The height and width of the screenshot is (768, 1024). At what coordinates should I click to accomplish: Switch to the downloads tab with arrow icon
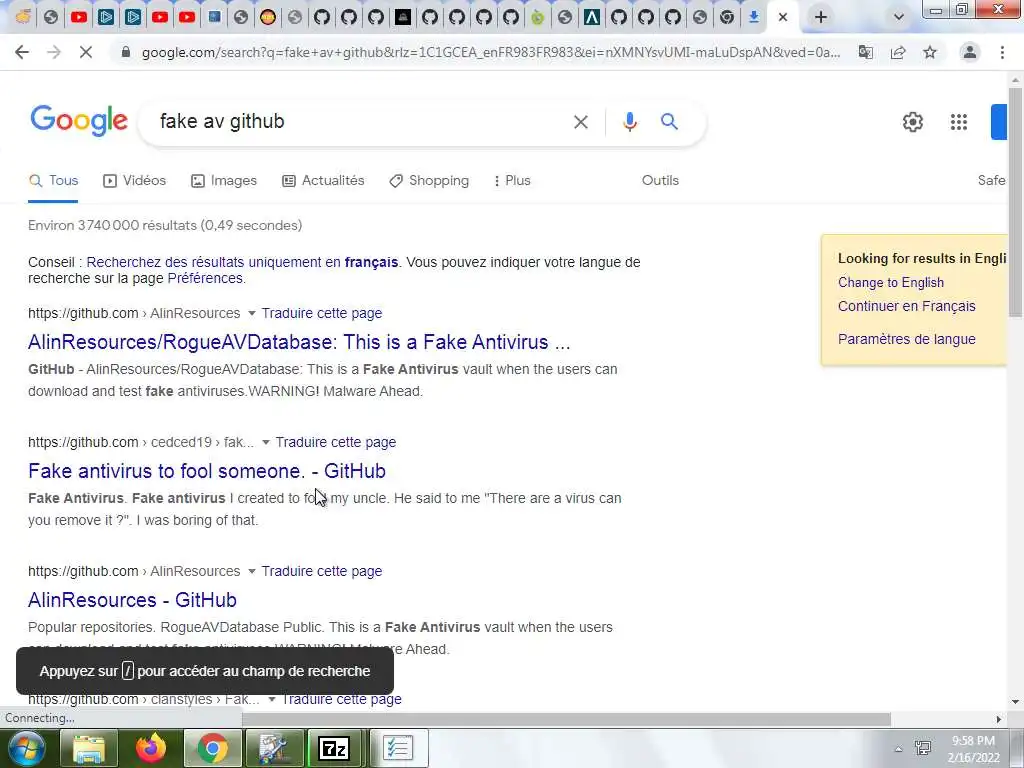[x=754, y=17]
